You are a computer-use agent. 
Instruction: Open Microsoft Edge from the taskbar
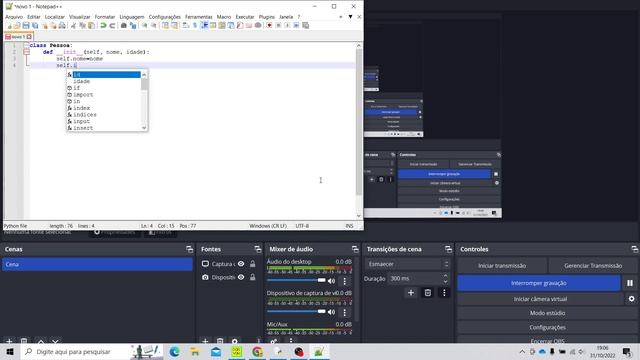point(175,351)
